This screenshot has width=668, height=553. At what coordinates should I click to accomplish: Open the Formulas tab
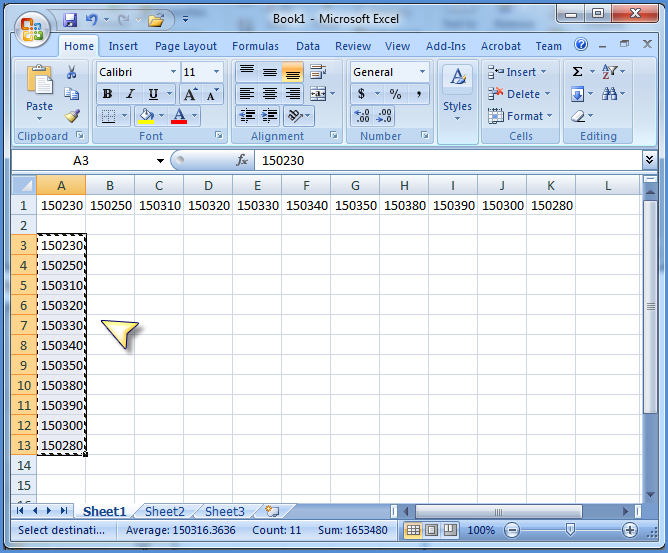(255, 46)
